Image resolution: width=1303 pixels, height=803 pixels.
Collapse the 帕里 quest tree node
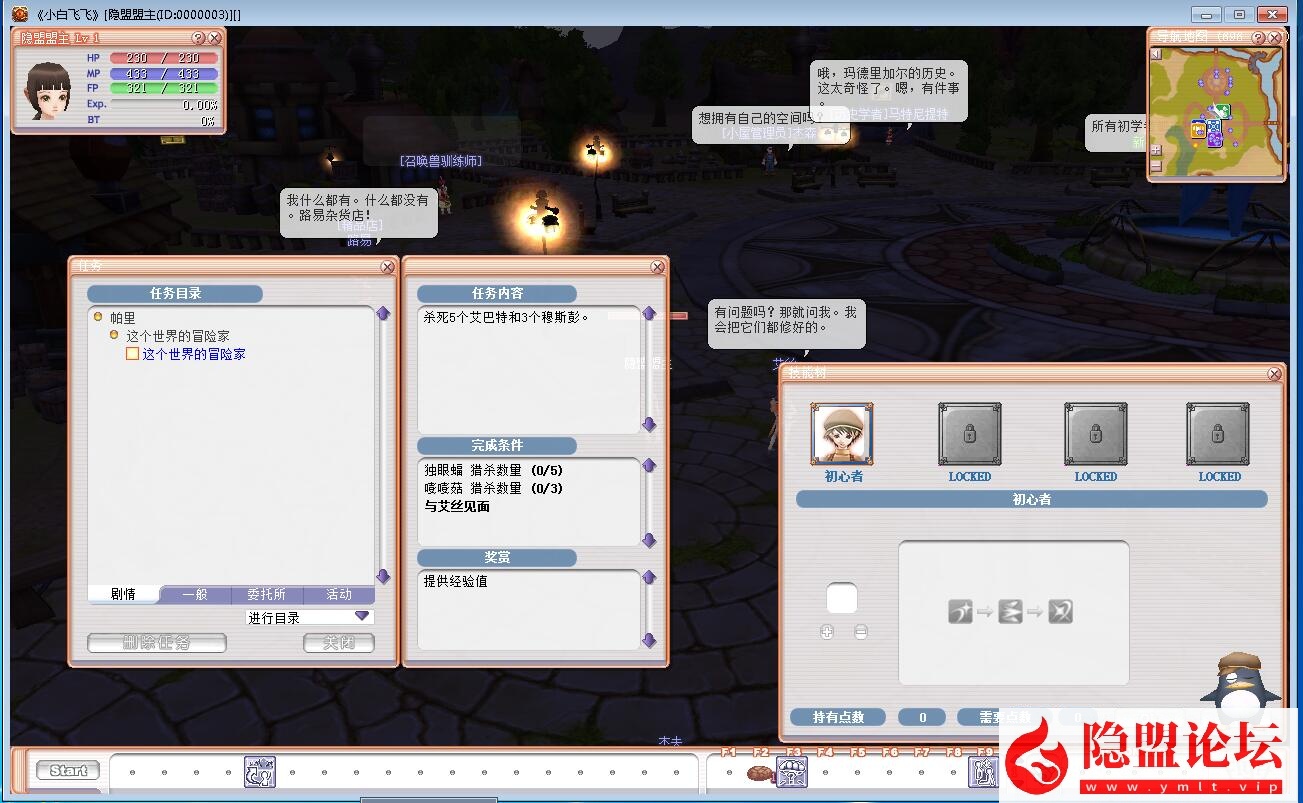[98, 317]
